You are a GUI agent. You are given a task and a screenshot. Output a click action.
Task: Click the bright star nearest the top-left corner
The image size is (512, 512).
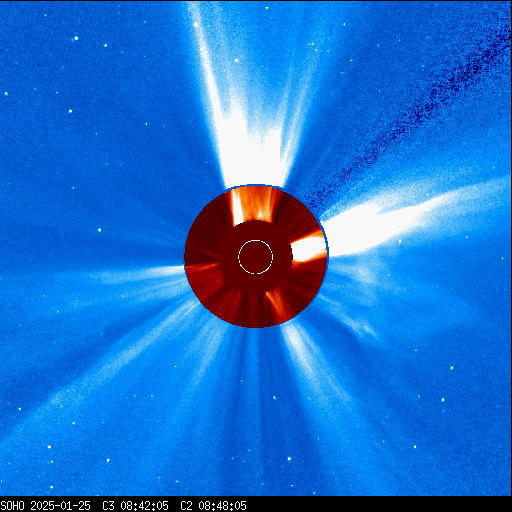point(76,38)
